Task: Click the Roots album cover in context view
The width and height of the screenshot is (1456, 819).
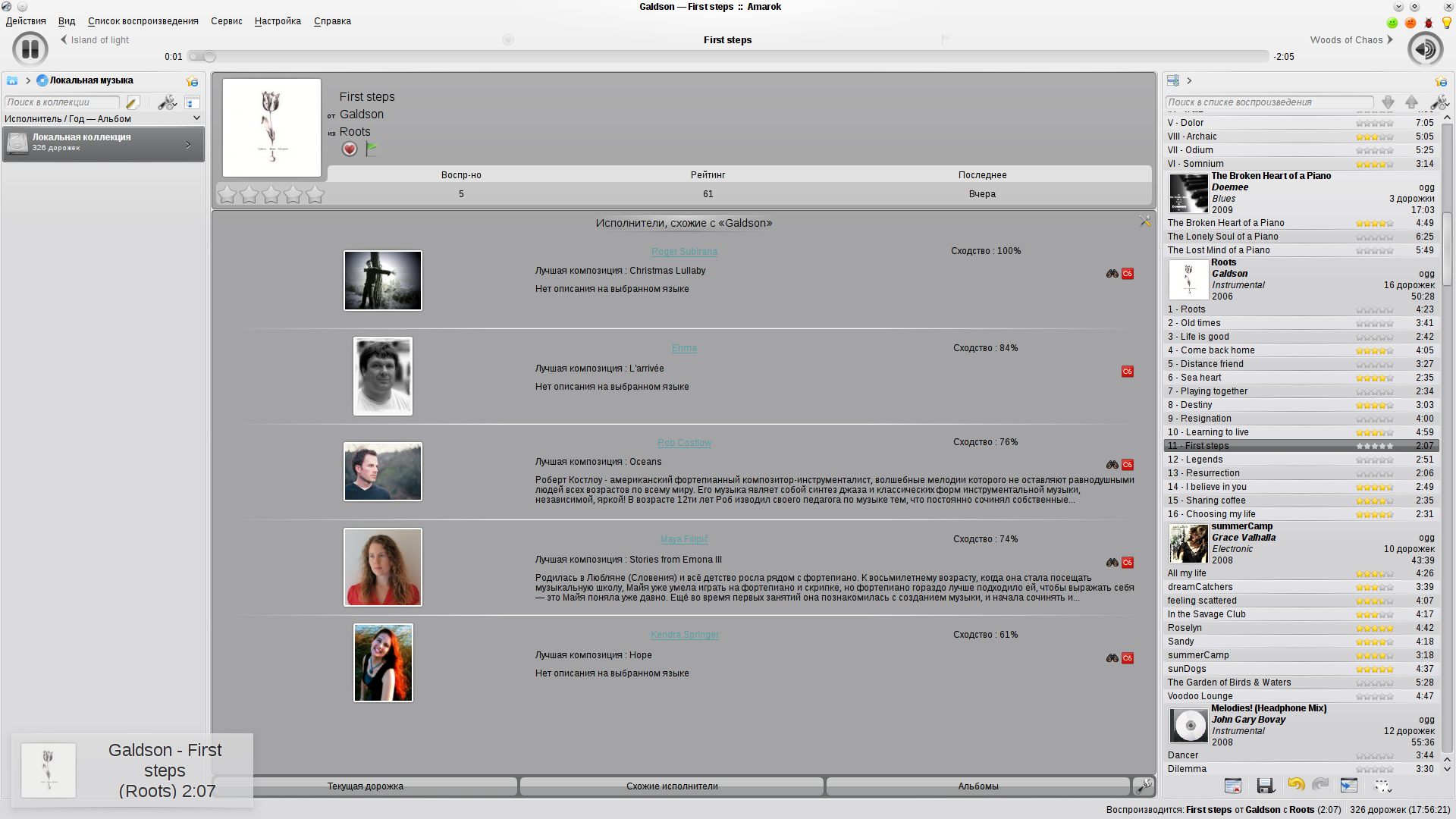Action: pos(271,128)
